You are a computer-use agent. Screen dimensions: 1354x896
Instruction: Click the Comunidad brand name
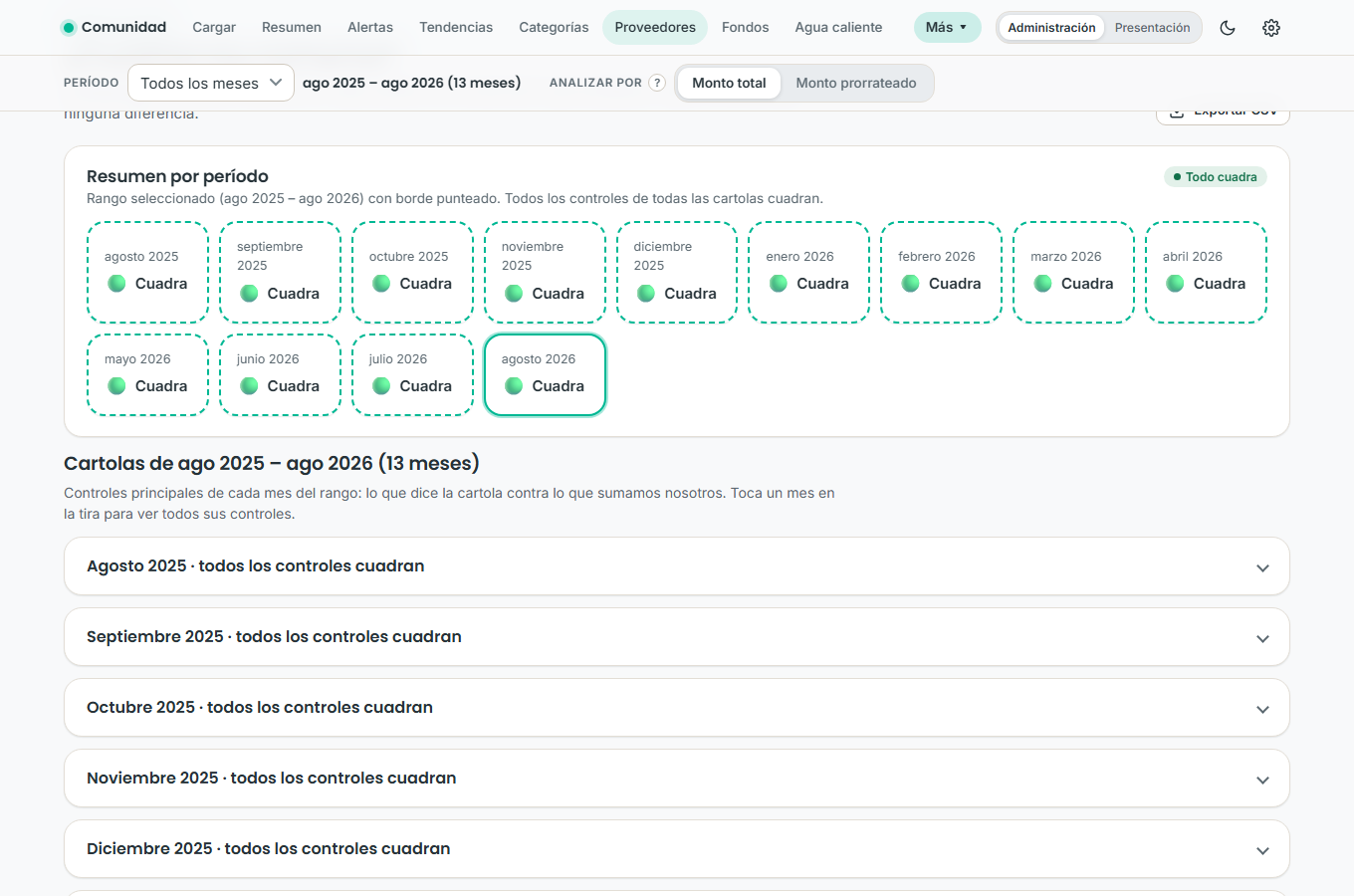tap(123, 27)
